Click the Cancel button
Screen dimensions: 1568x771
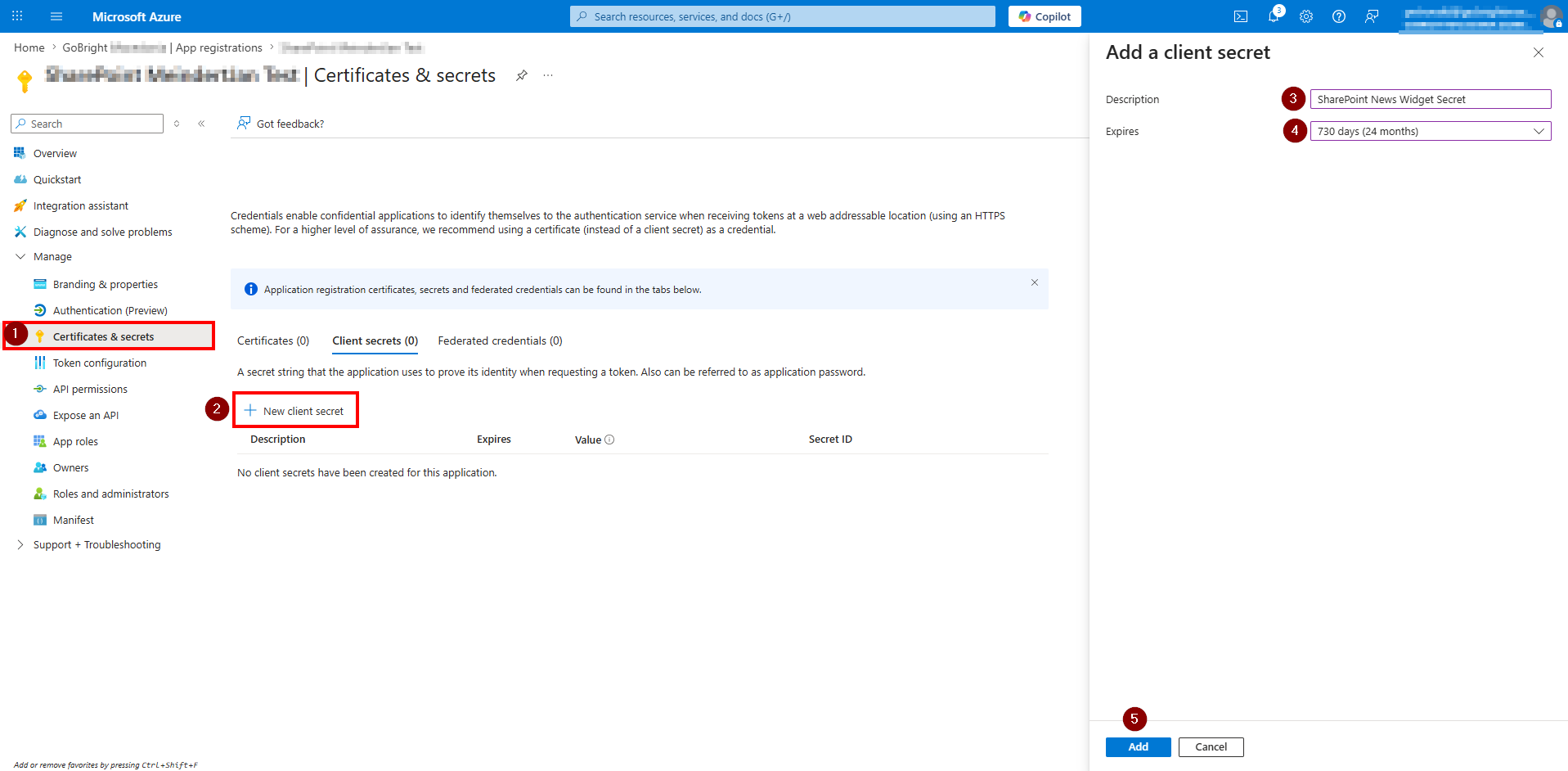tap(1211, 746)
